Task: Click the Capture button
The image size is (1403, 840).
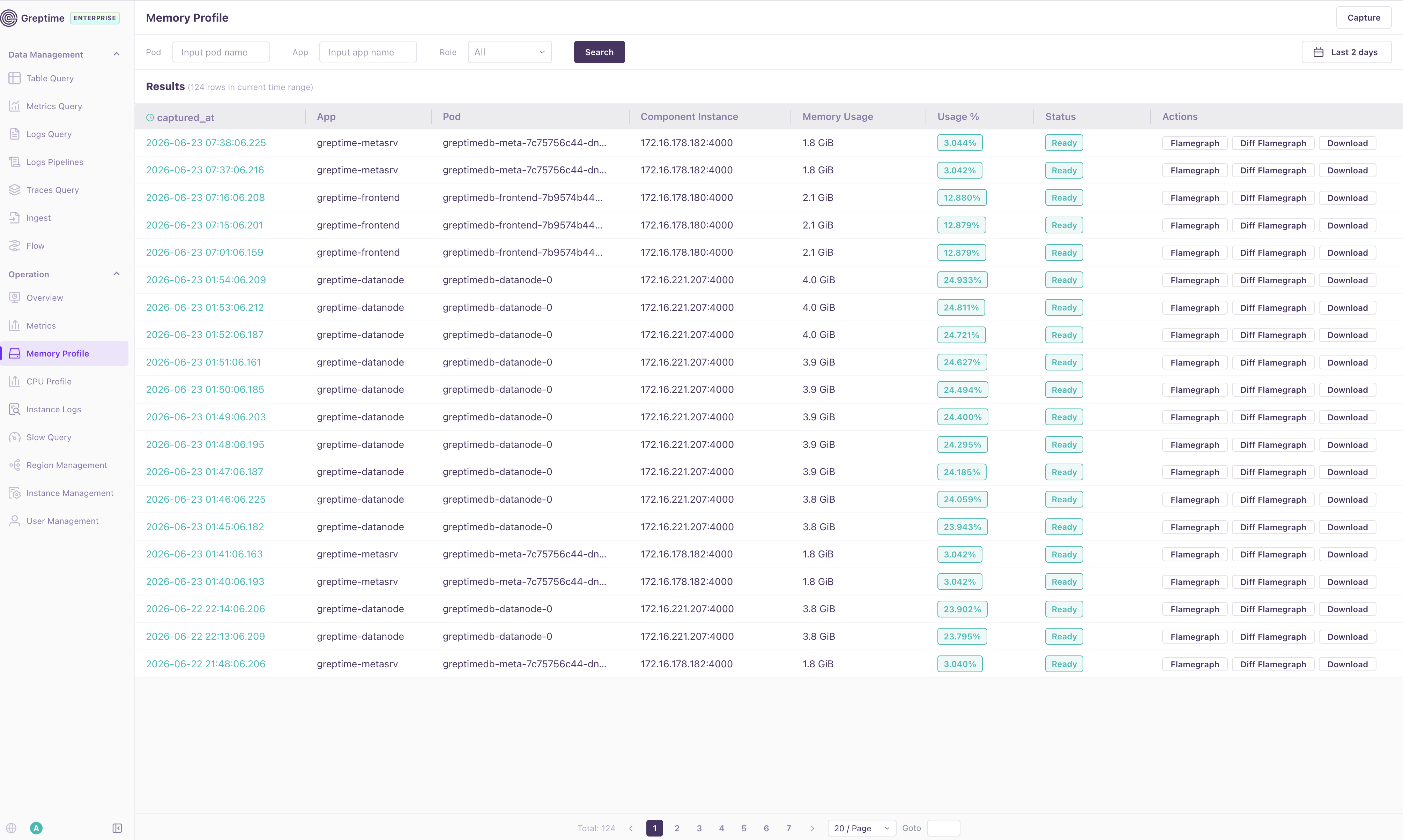Action: [x=1363, y=17]
